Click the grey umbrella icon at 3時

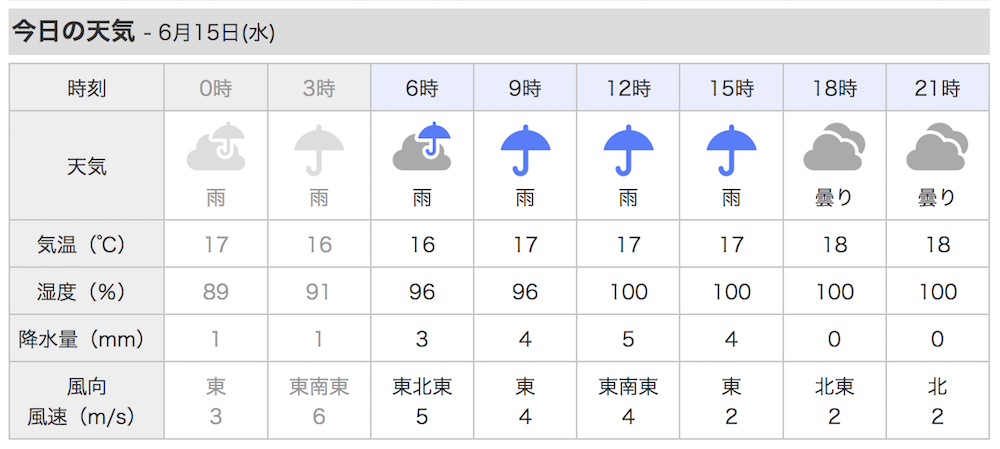tap(319, 150)
